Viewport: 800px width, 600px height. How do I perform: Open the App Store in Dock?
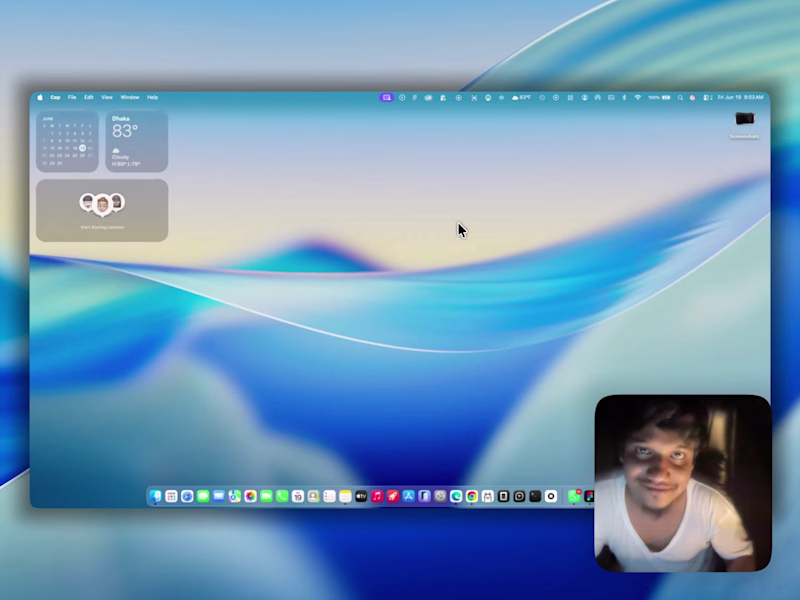pos(409,496)
